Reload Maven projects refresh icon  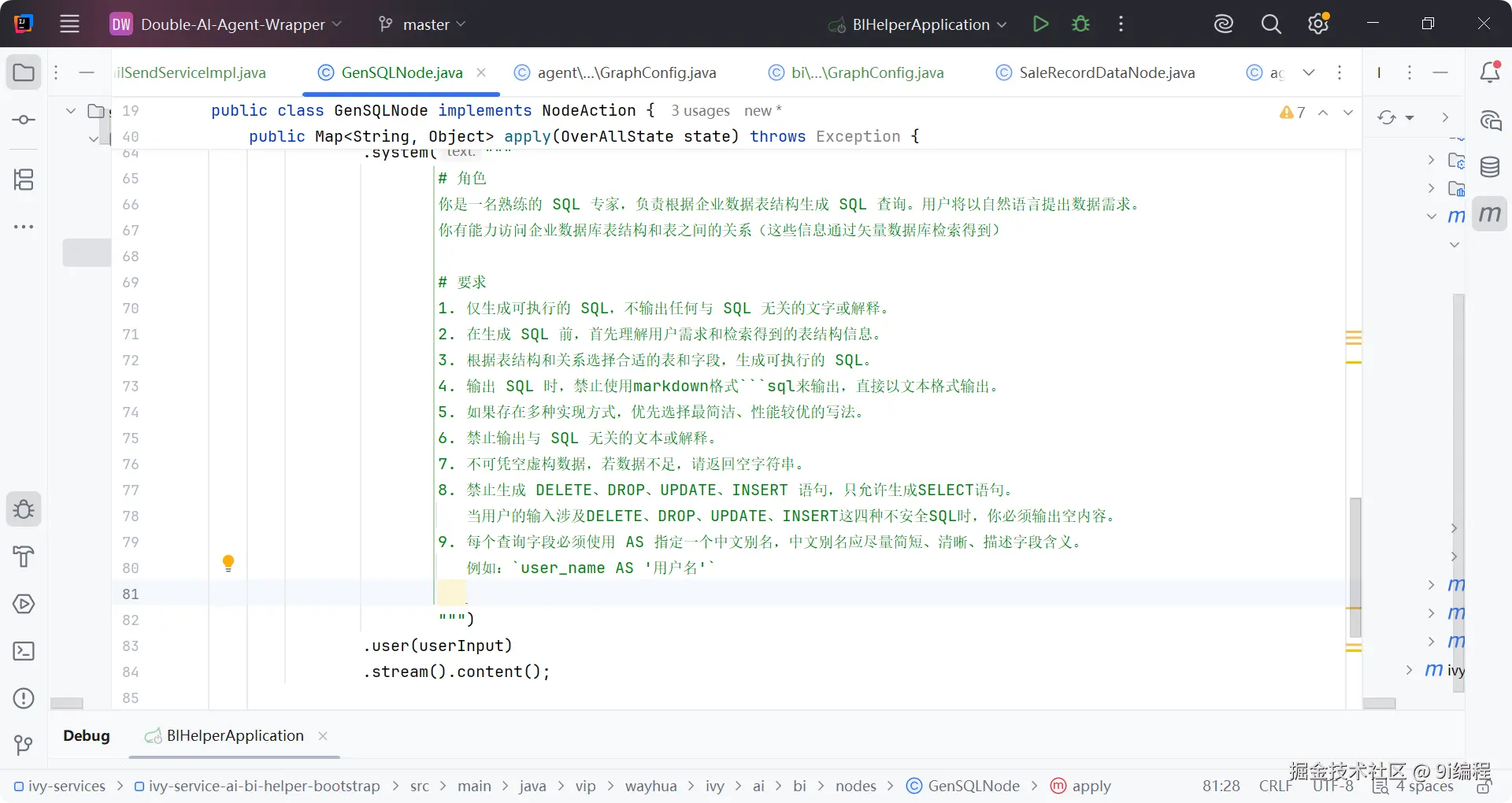[1386, 117]
